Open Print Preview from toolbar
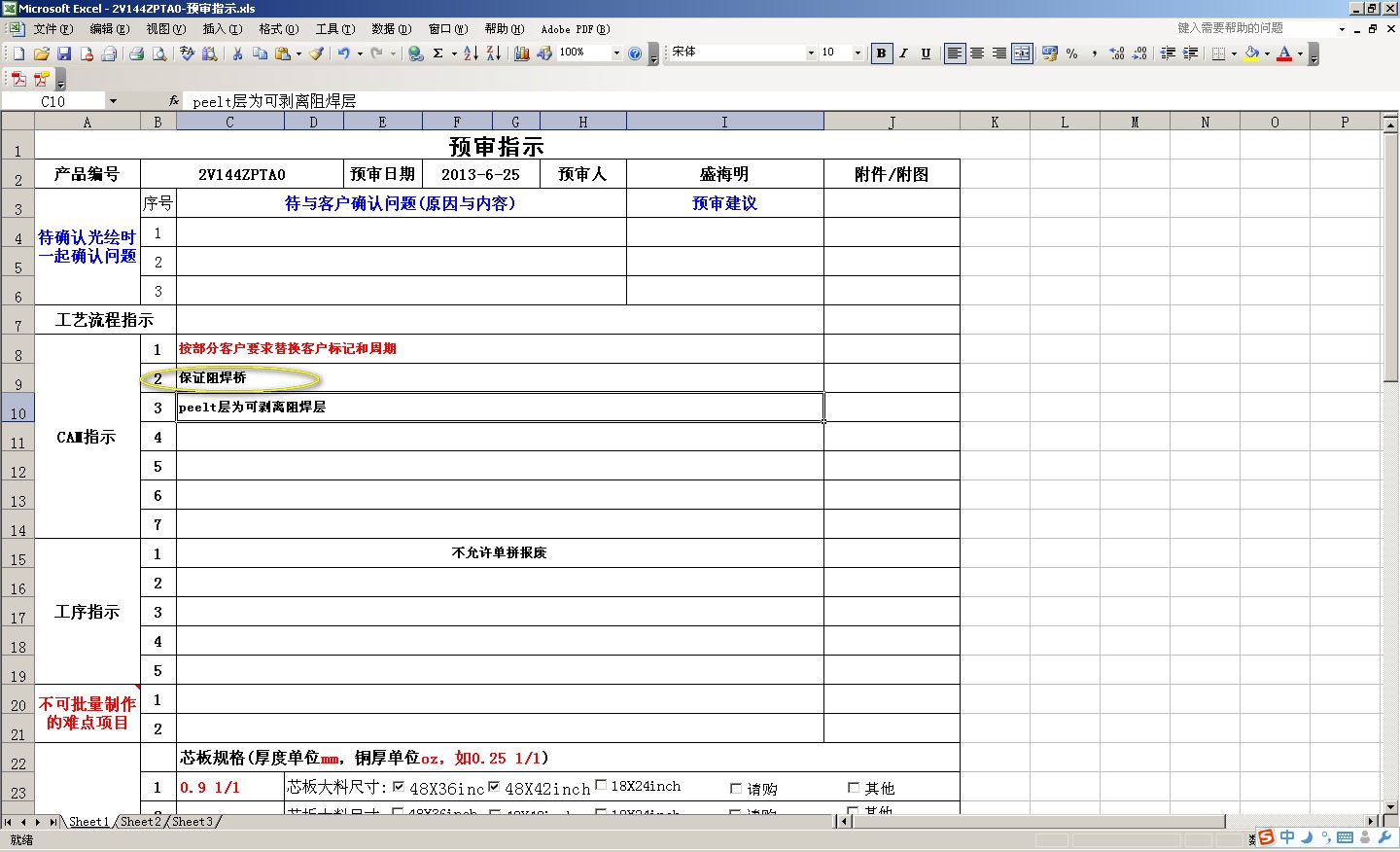This screenshot has height=852, width=1400. click(159, 53)
